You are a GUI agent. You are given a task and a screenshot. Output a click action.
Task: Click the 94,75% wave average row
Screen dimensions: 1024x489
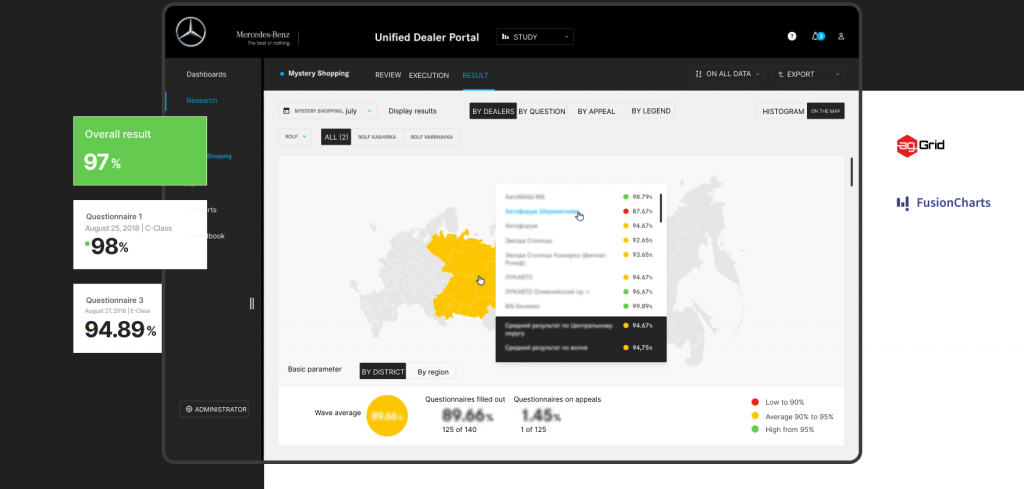(x=581, y=348)
